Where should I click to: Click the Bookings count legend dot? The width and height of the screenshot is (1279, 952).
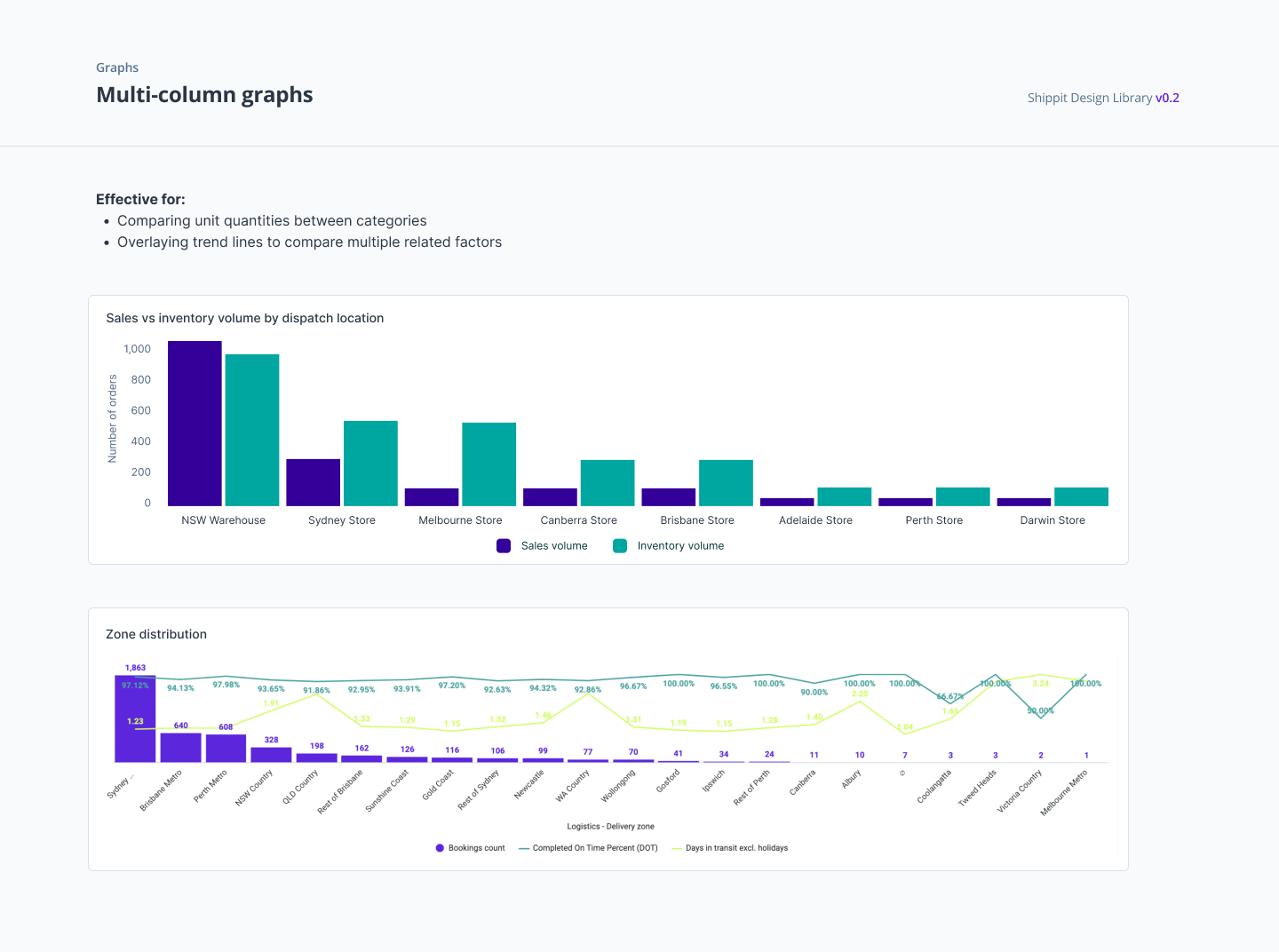coord(440,848)
